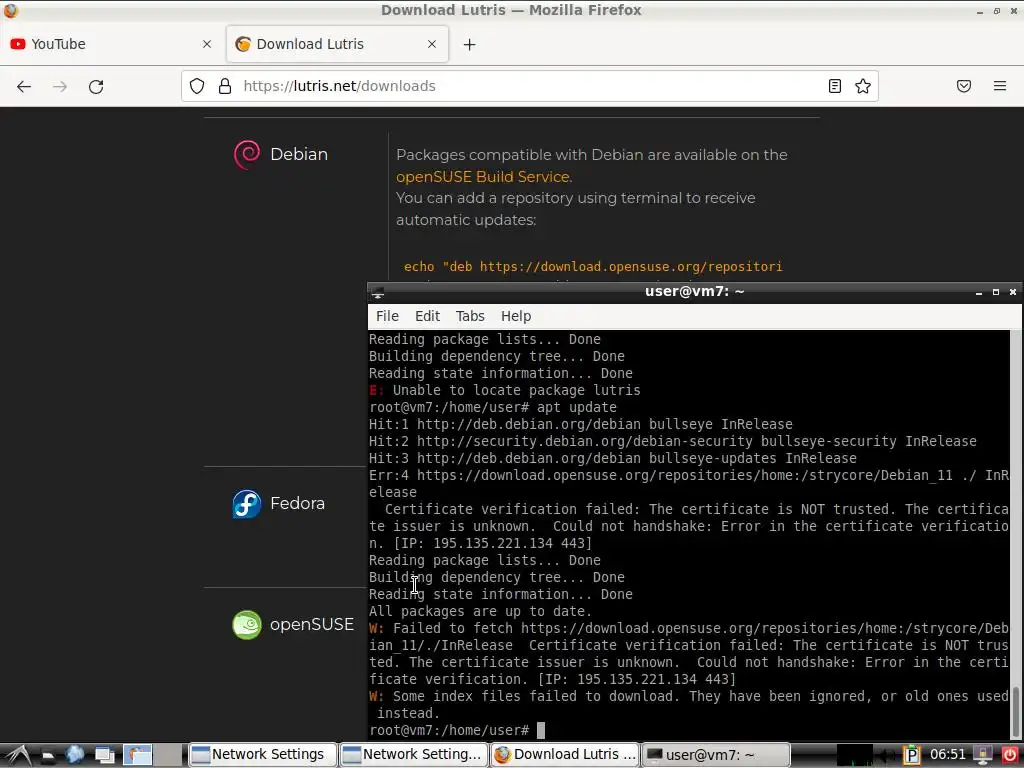Close the Download Lutris tab

pyautogui.click(x=432, y=44)
